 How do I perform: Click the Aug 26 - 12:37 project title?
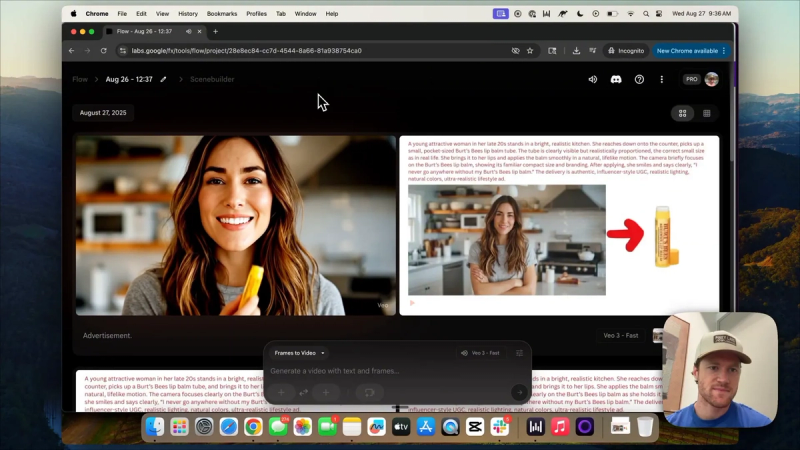coord(129,80)
